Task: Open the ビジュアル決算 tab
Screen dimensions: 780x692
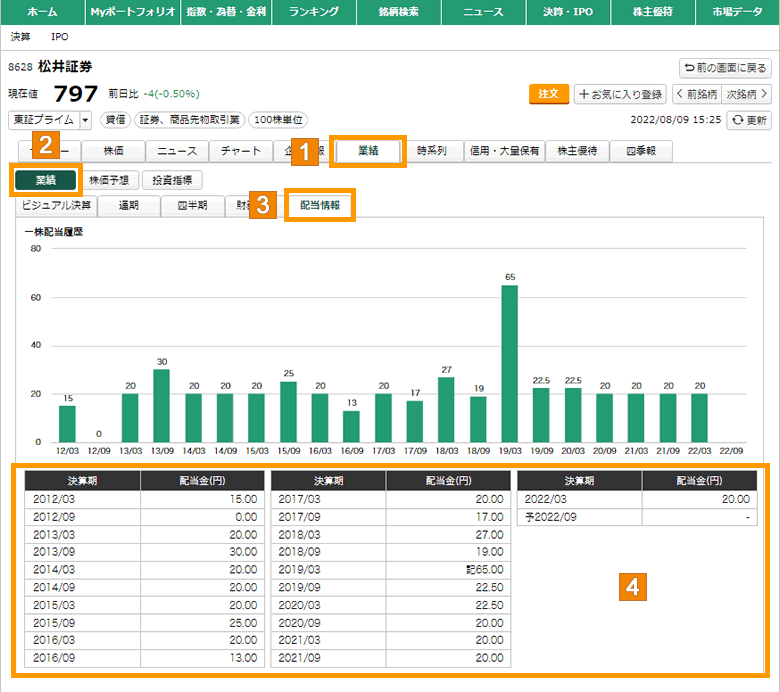Action: (56, 205)
